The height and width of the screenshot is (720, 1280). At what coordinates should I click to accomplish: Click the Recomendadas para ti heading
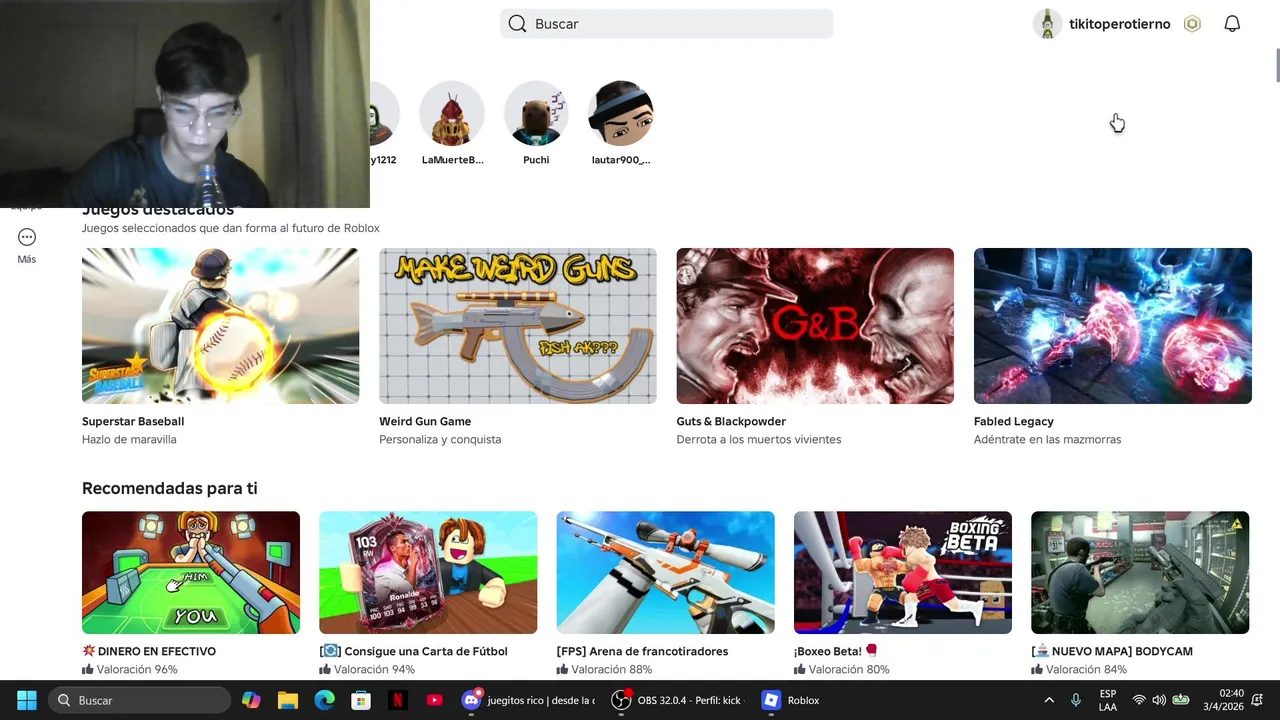(x=170, y=488)
